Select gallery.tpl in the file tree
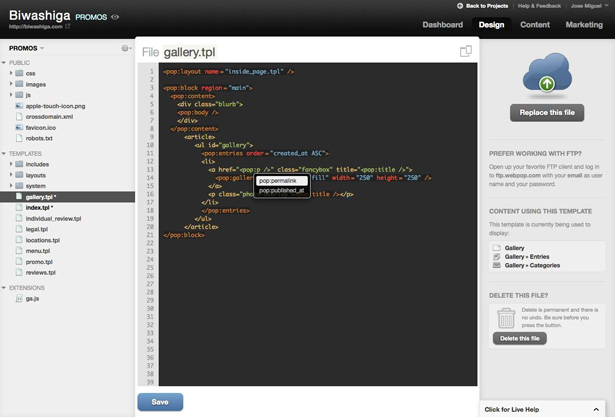The image size is (615, 417). [67, 197]
